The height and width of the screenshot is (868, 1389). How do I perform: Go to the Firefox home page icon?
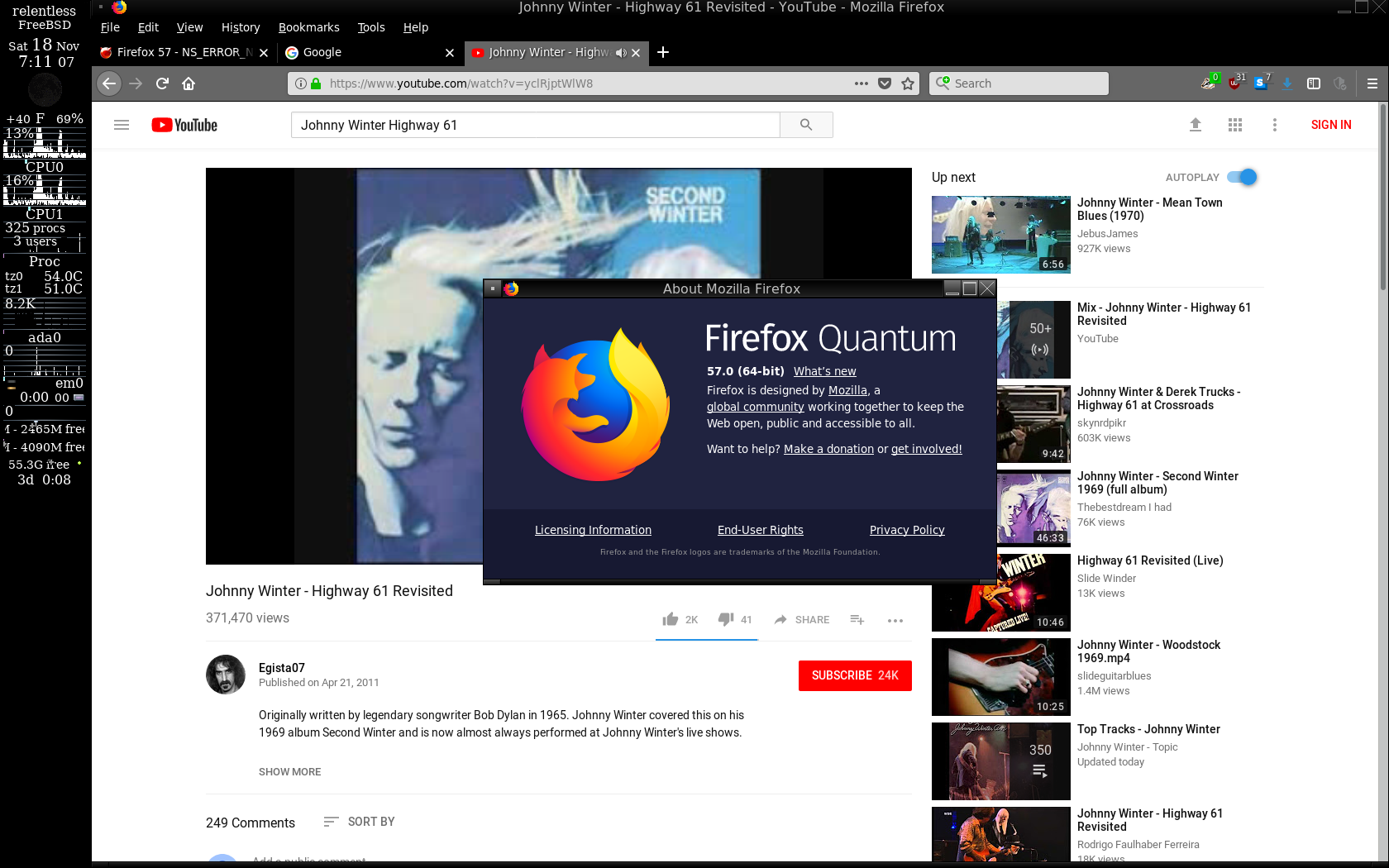[x=189, y=83]
